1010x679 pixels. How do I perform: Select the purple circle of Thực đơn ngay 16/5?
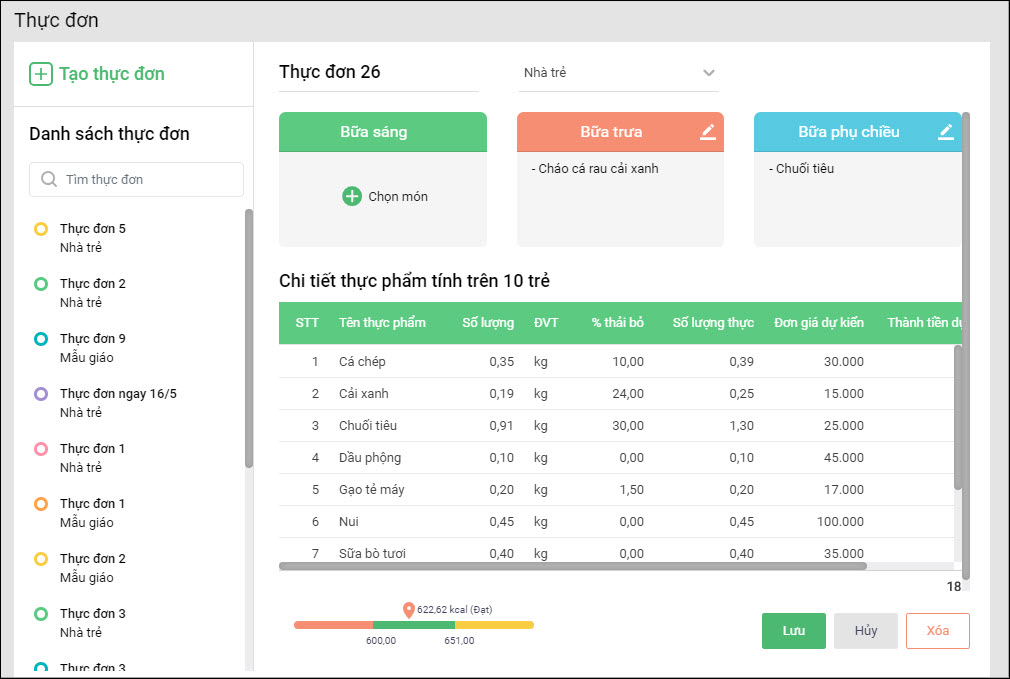41,394
